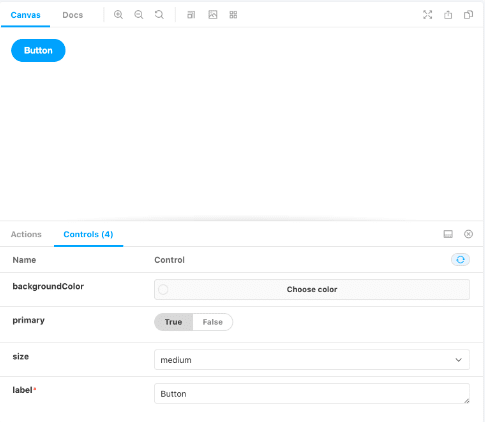Click the Name column header
The image size is (485, 422).
click(x=24, y=260)
